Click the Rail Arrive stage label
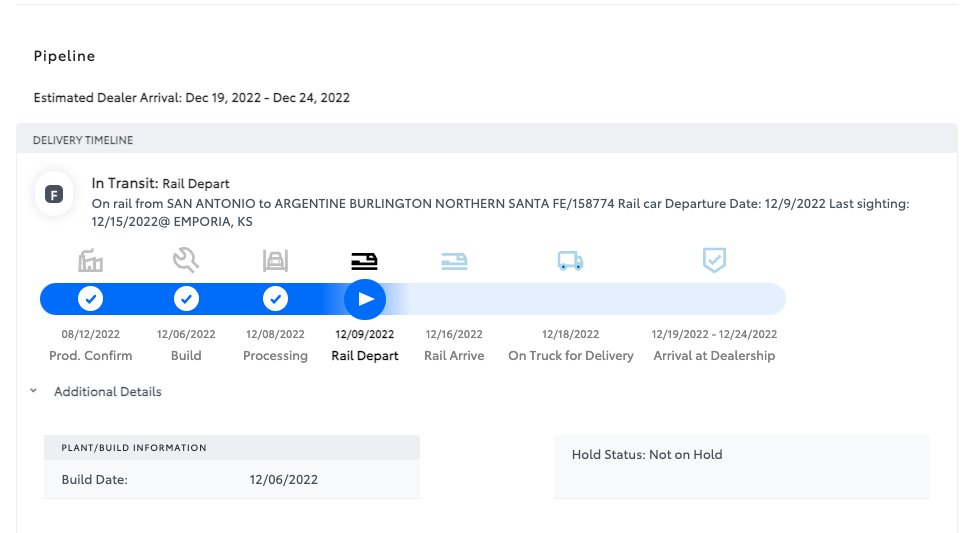The image size is (968, 533). point(454,356)
